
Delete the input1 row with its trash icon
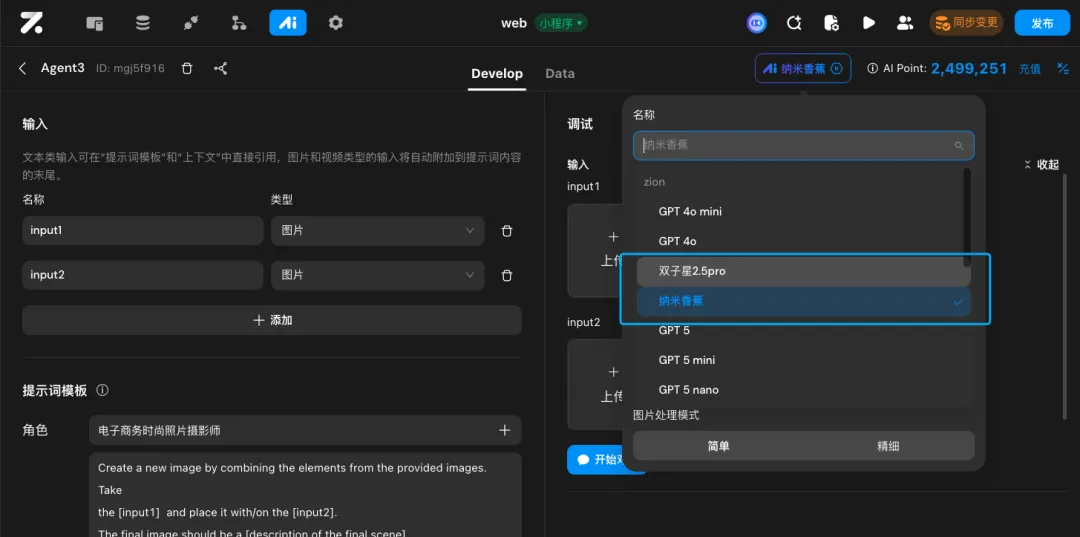coord(507,231)
